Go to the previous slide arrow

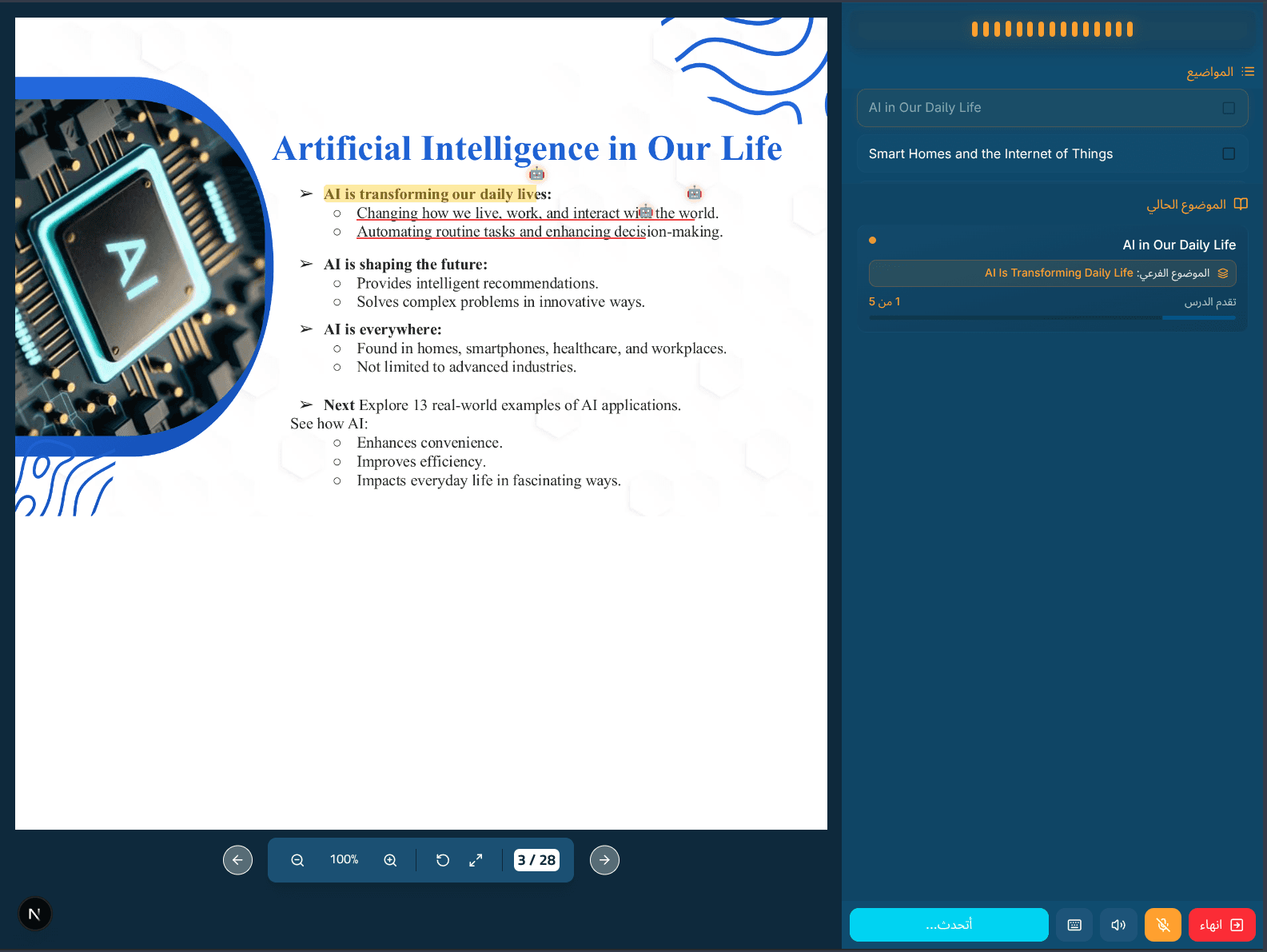pos(237,860)
